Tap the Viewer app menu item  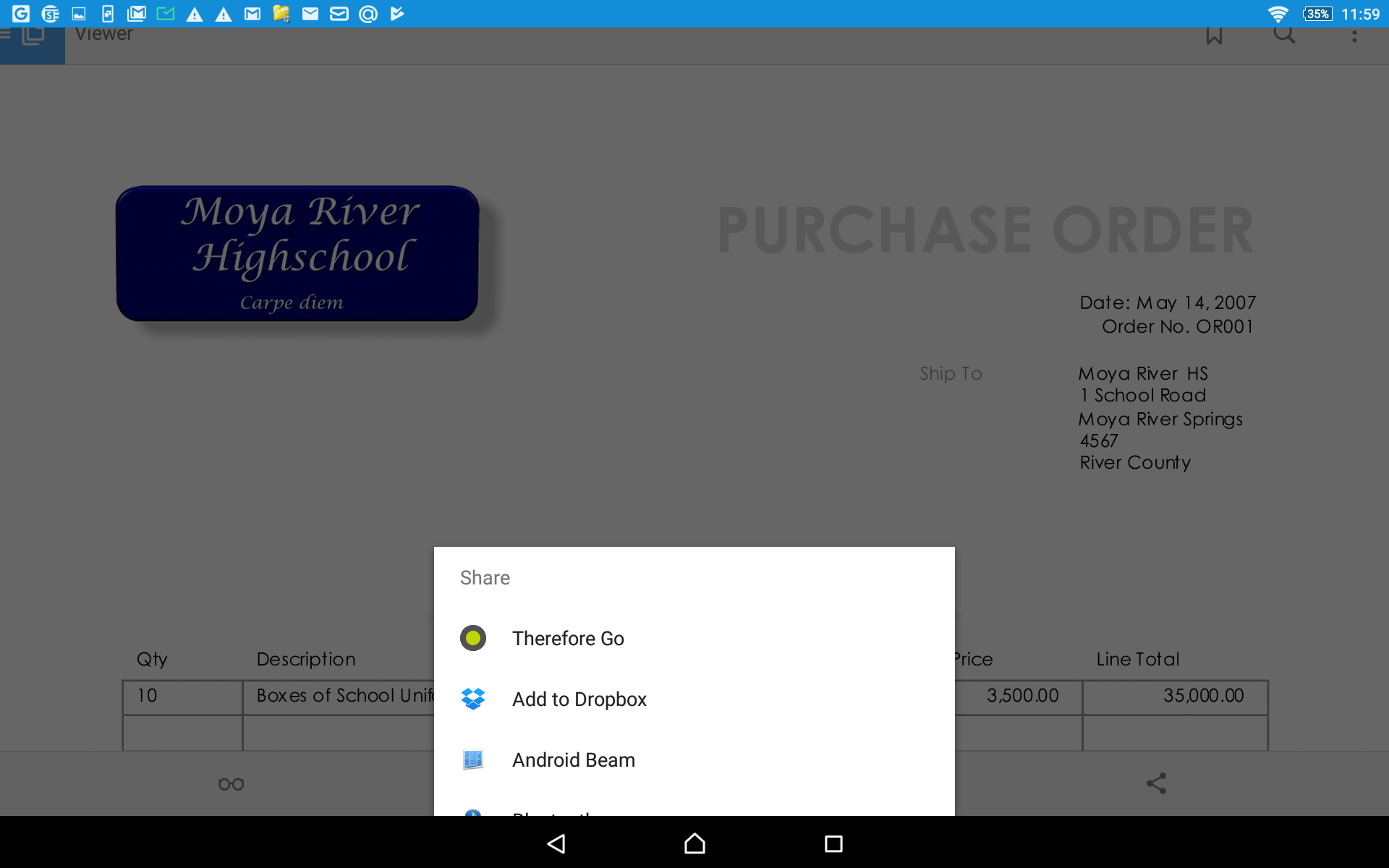click(x=105, y=33)
